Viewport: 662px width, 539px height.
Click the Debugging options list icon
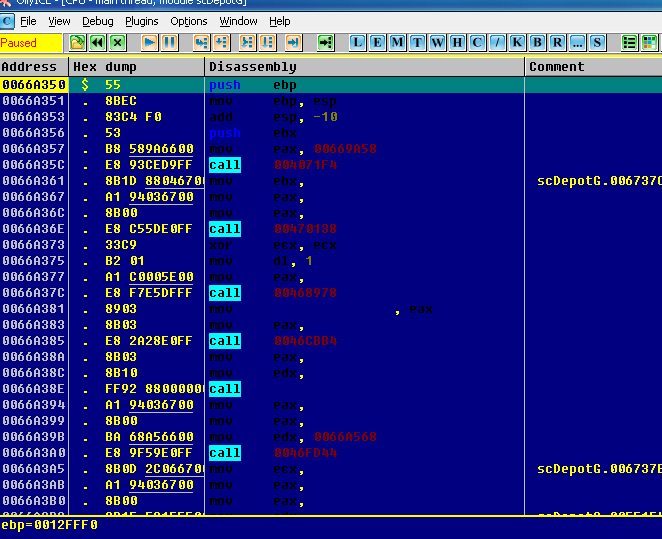pos(629,43)
